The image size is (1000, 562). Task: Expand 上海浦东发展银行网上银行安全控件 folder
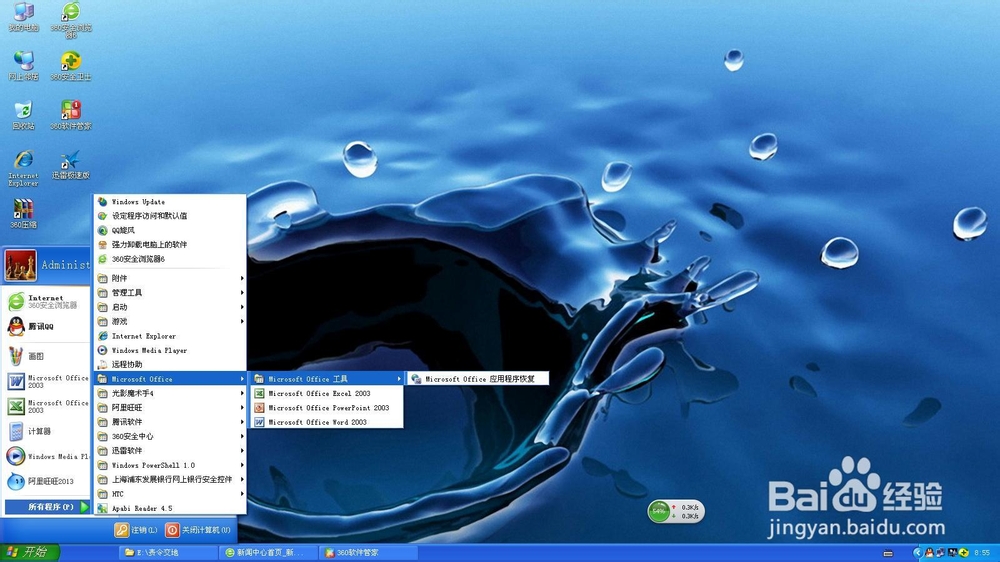170,479
